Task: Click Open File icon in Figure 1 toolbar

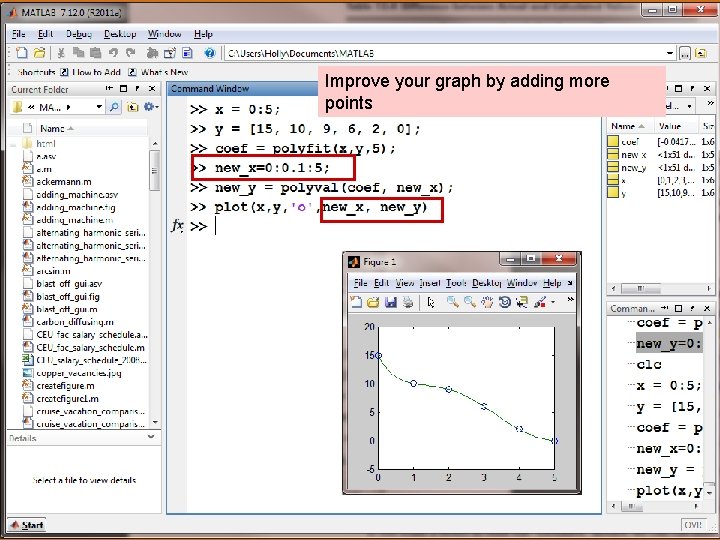Action: [x=373, y=302]
